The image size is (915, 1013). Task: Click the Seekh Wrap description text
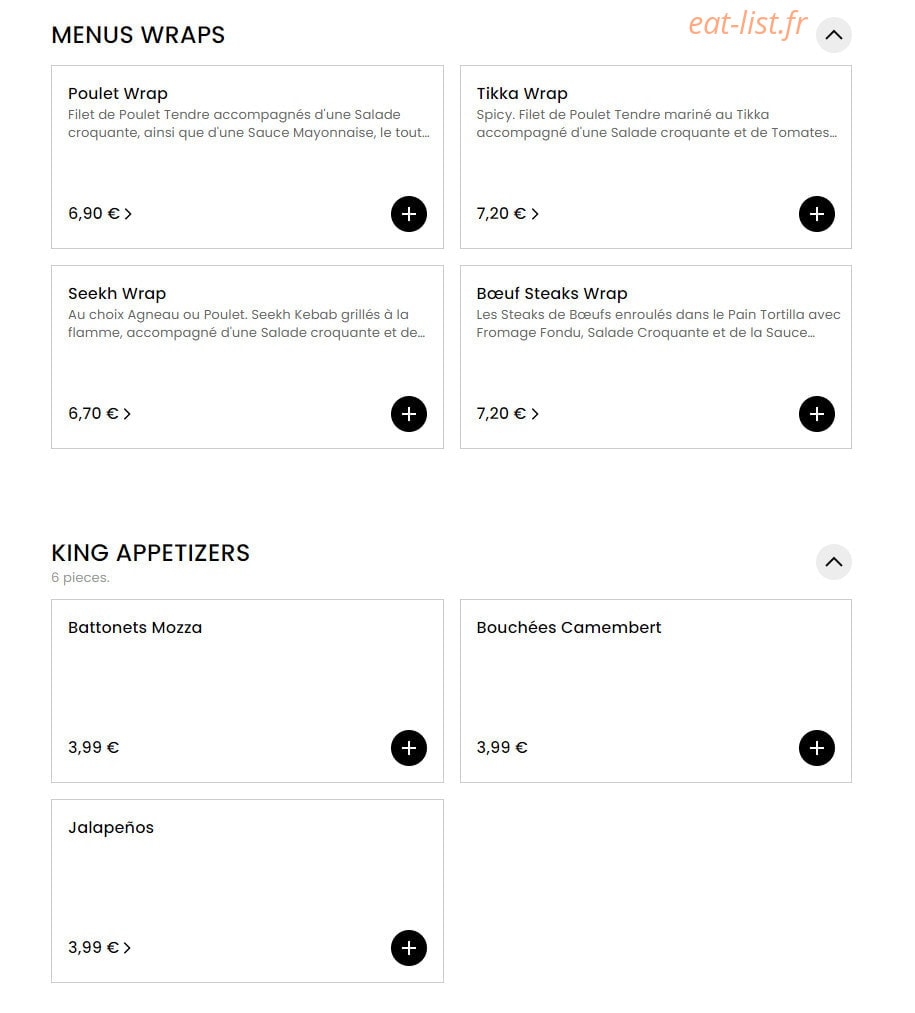(247, 324)
